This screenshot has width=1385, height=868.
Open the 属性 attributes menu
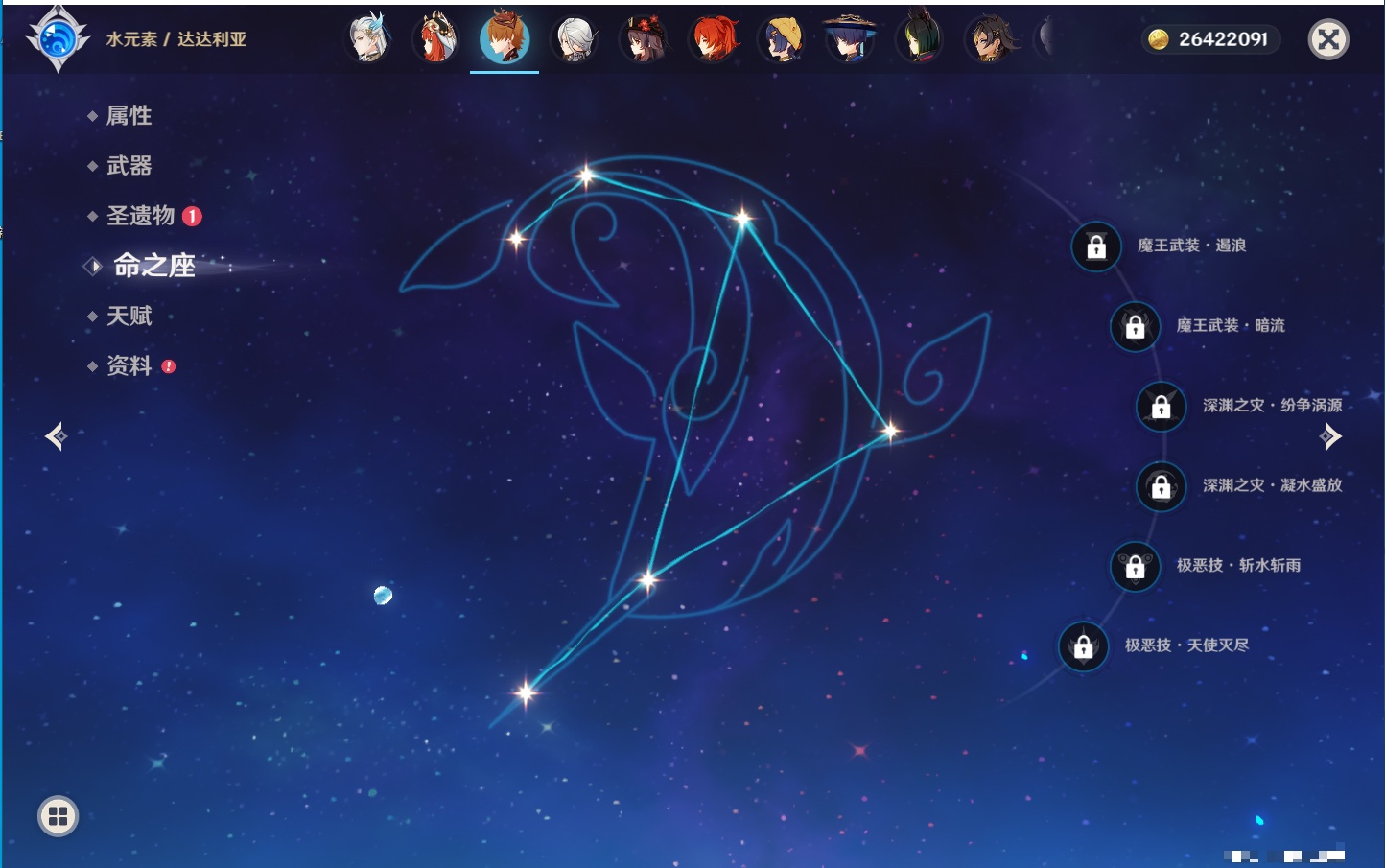129,116
